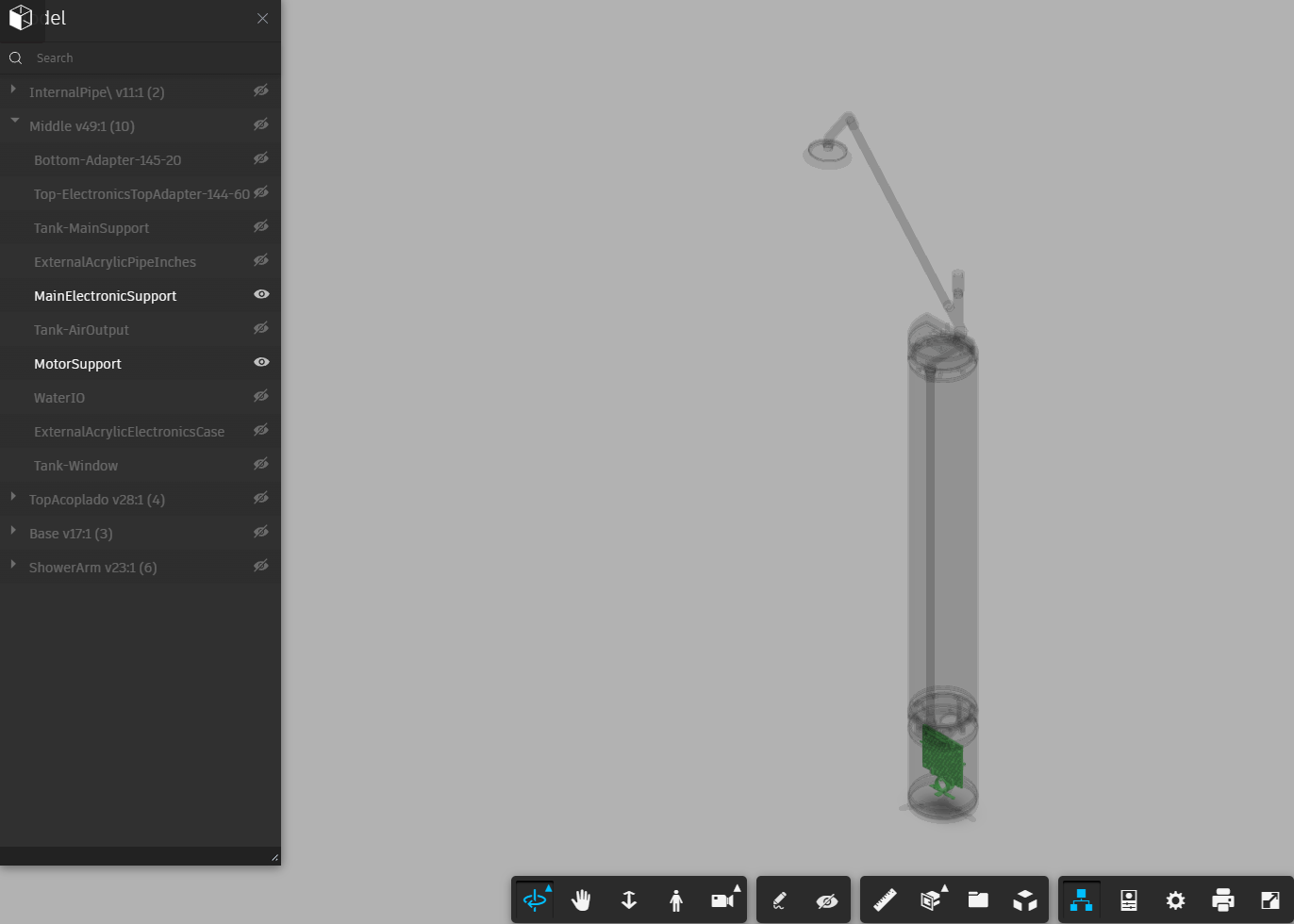
Task: Show the Tank-AirOutput part
Action: point(261,328)
